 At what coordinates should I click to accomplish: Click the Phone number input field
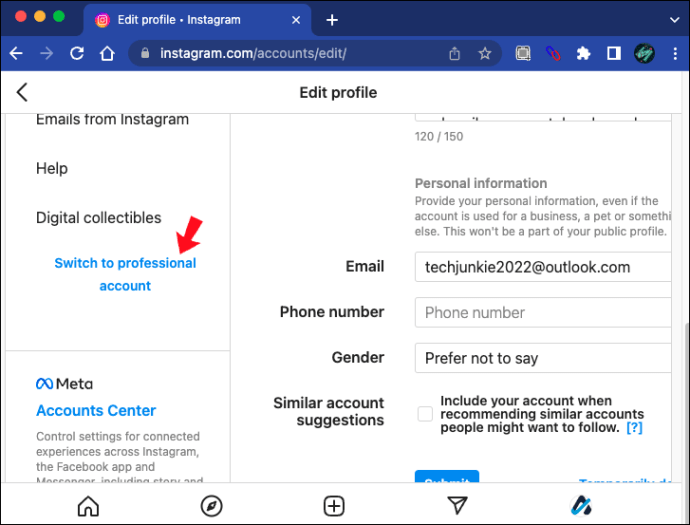542,312
